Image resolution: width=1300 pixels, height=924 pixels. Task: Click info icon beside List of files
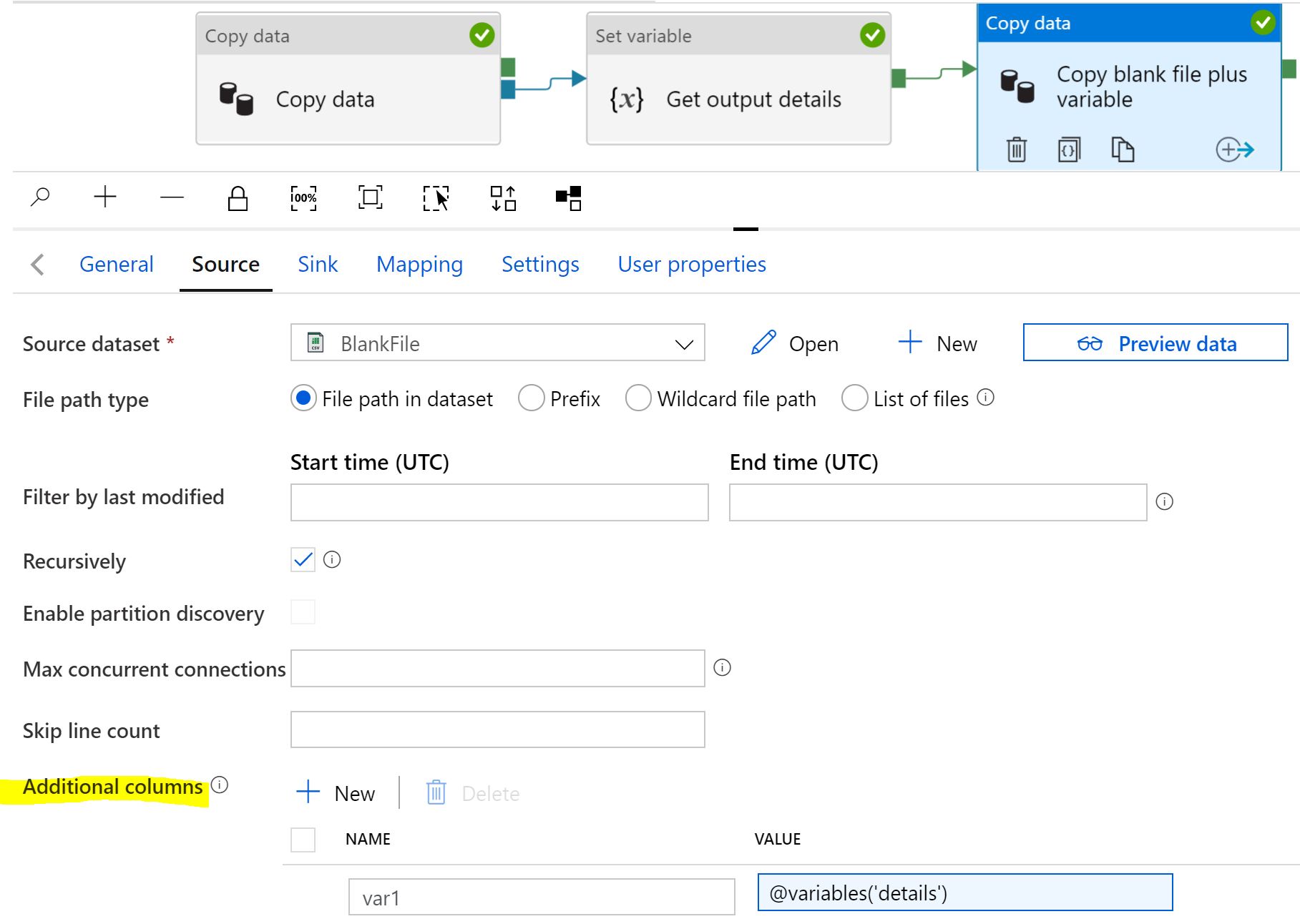pyautogui.click(x=985, y=398)
